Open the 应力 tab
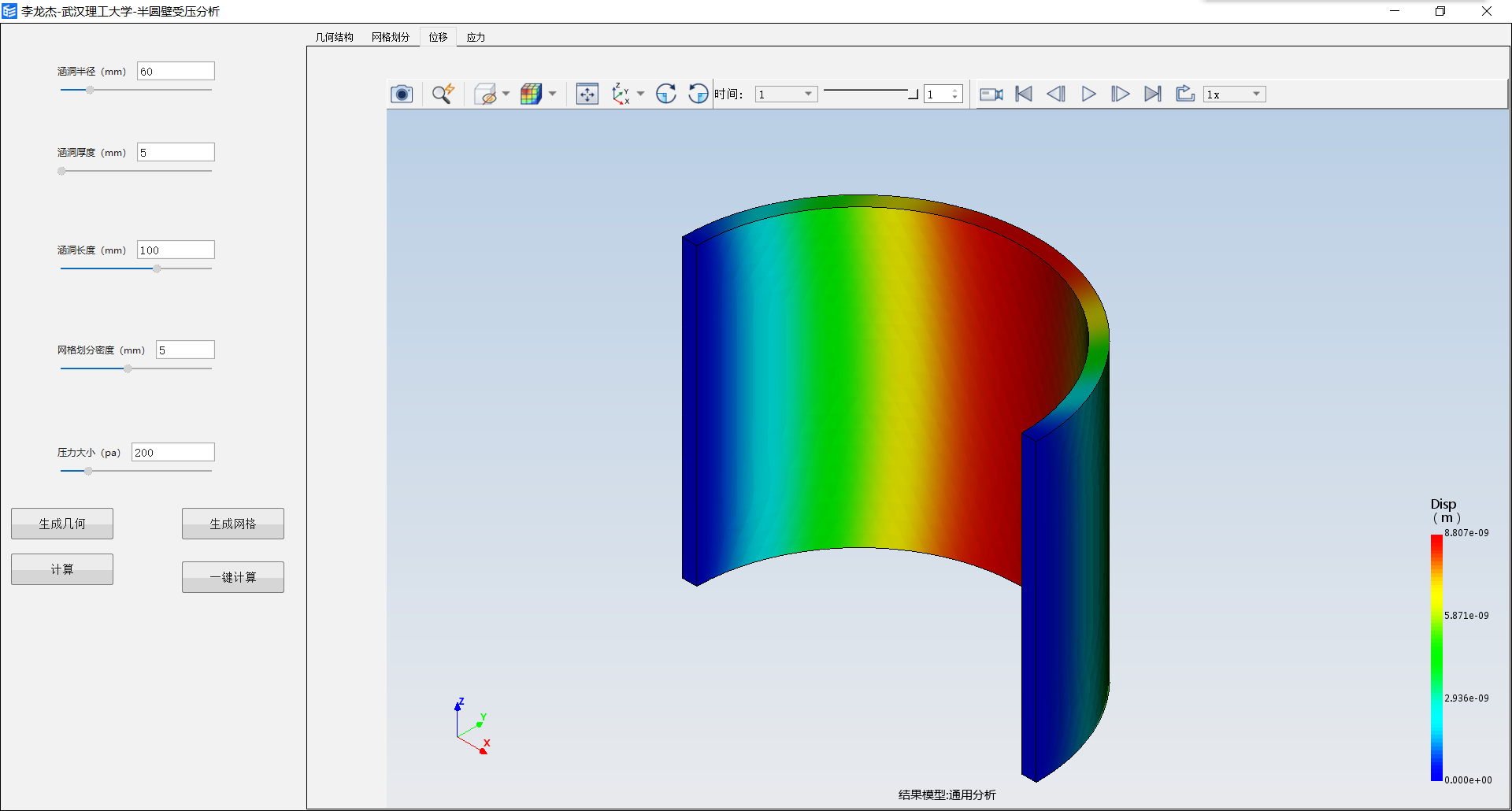1512x811 pixels. coord(476,37)
